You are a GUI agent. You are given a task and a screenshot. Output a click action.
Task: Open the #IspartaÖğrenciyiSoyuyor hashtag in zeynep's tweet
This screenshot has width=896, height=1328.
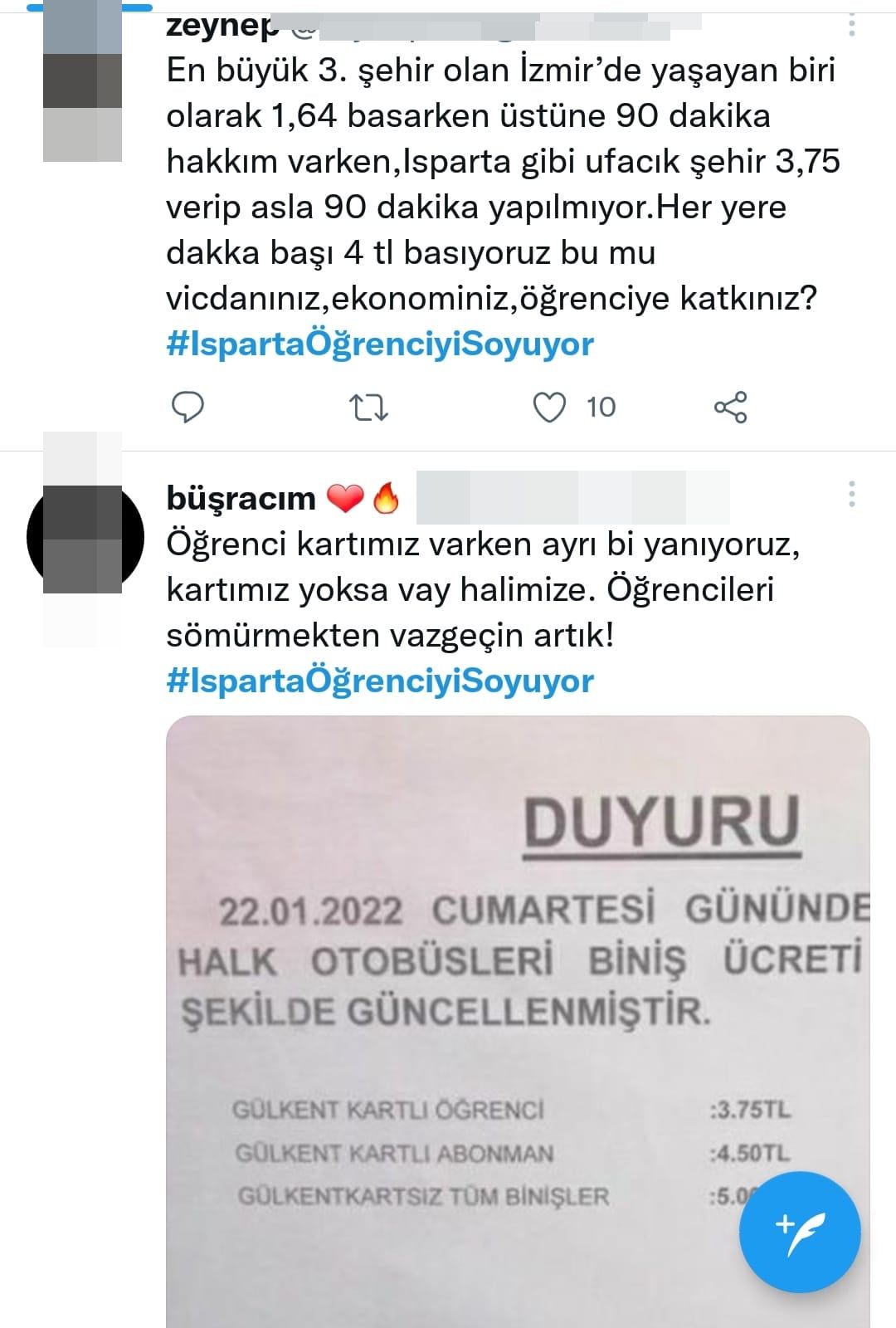tap(380, 344)
